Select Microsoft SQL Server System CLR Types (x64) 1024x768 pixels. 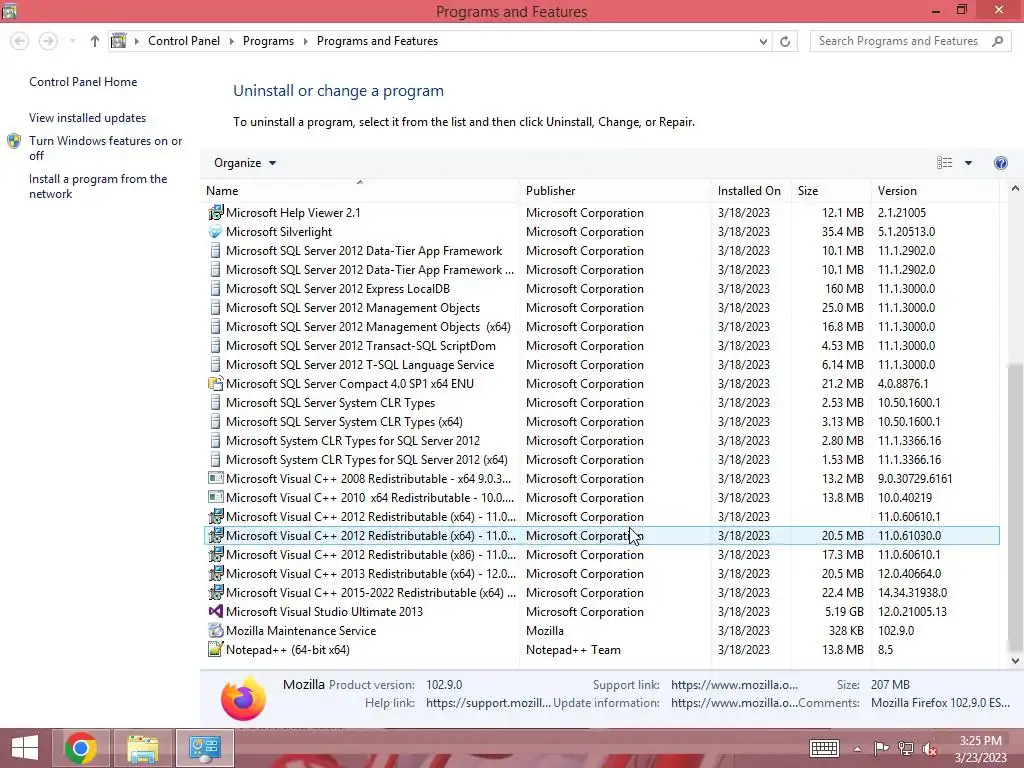pos(601,421)
